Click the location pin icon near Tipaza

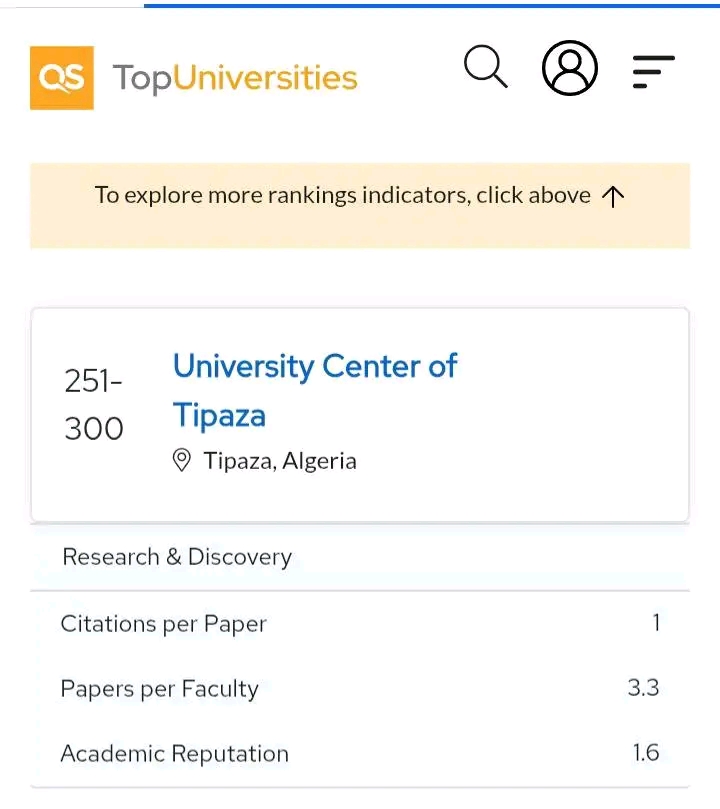click(182, 461)
